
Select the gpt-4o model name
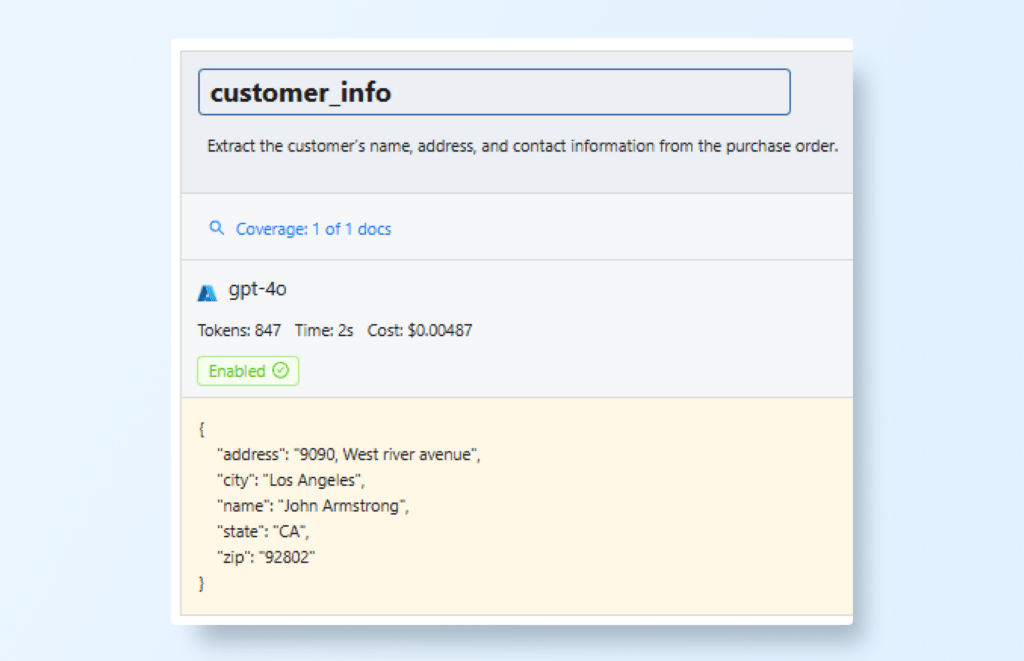point(258,290)
